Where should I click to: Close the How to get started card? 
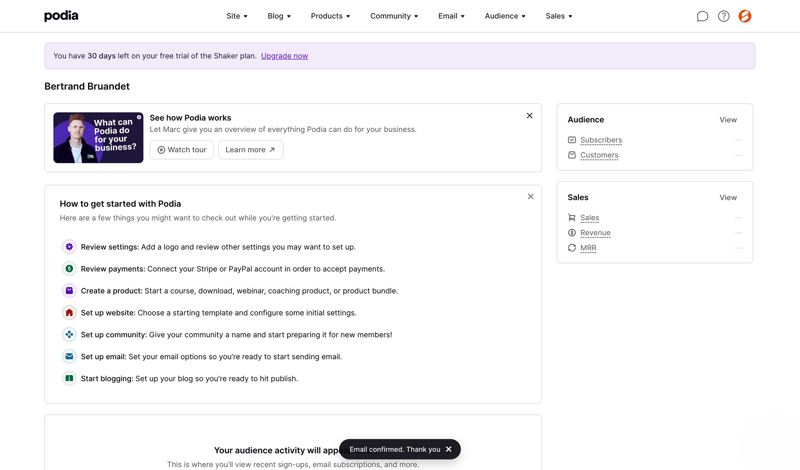tap(531, 196)
